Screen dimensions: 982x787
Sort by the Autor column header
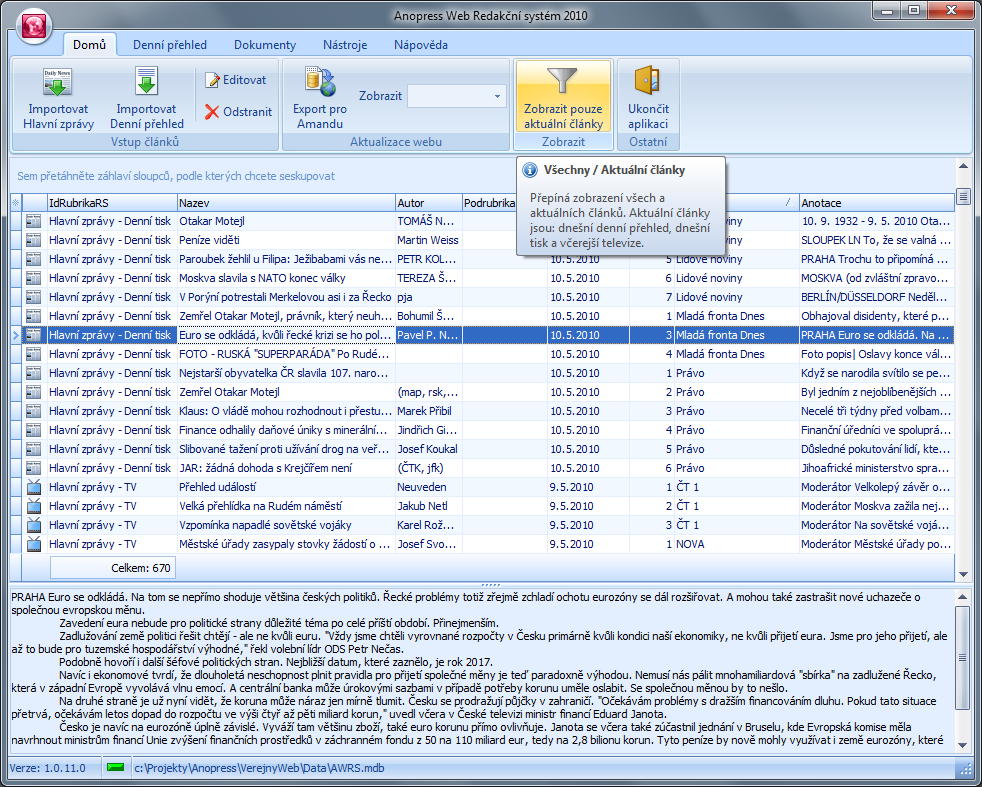coord(428,202)
